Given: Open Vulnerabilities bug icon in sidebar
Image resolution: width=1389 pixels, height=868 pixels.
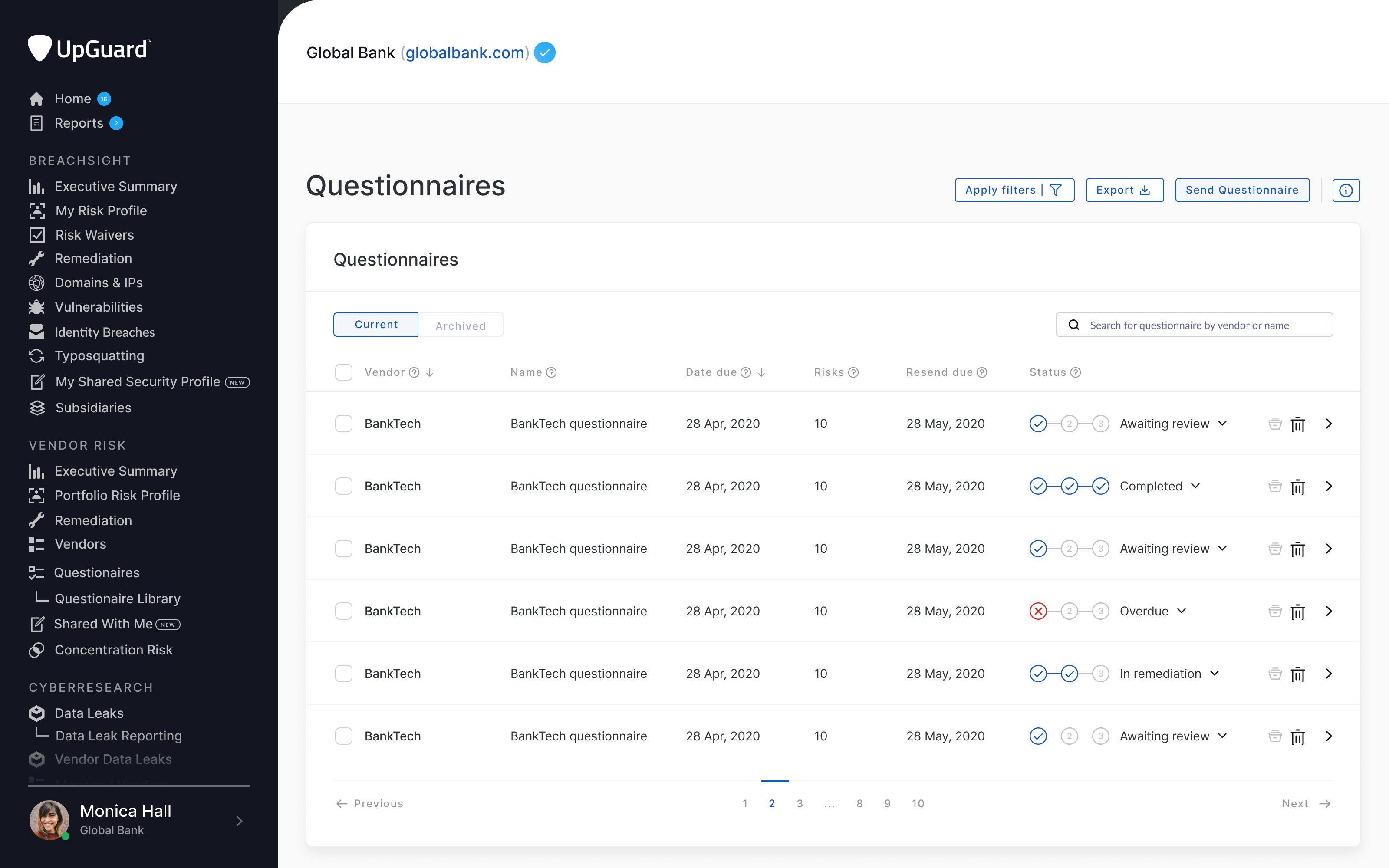Looking at the screenshot, I should coord(36,307).
